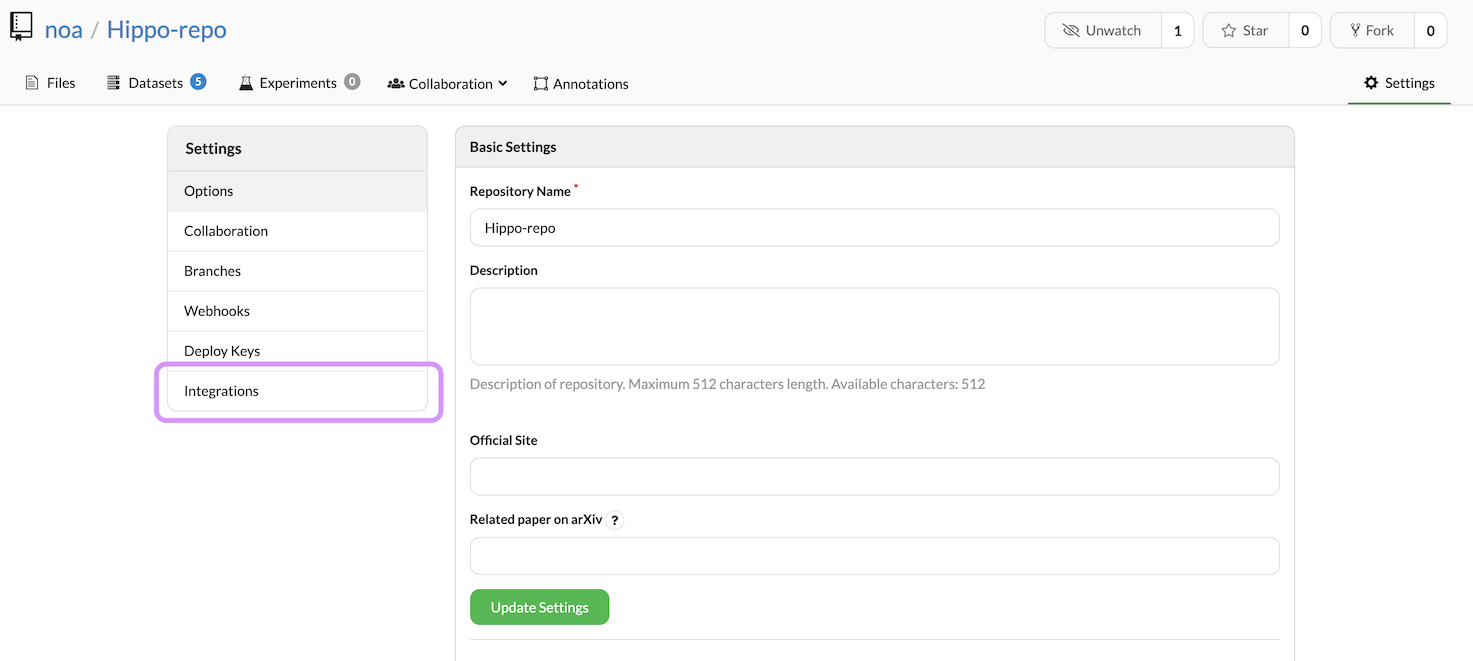Open the Datasets tab
Image resolution: width=1473 pixels, height=661 pixels.
coord(155,83)
